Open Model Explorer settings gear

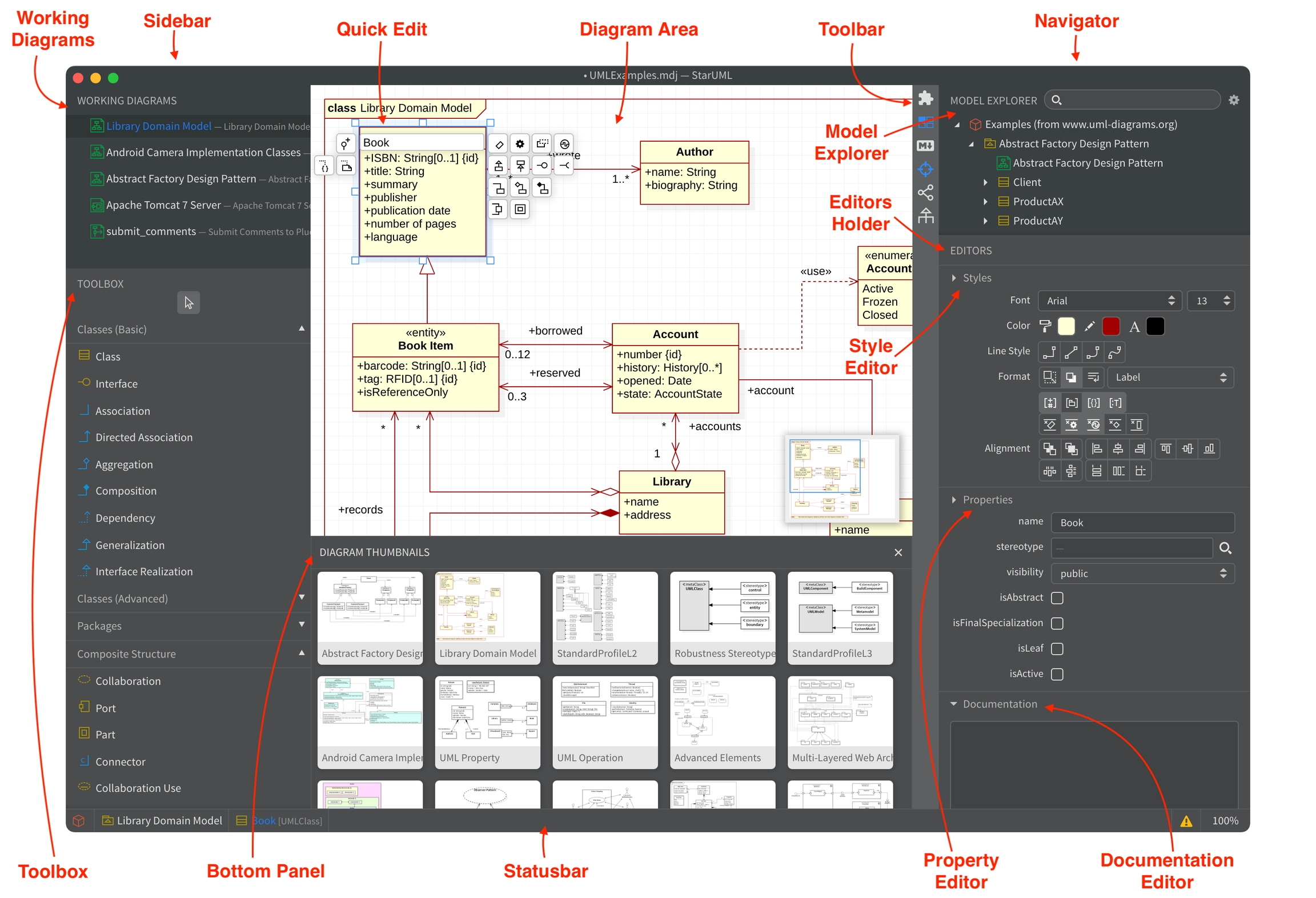1233,100
